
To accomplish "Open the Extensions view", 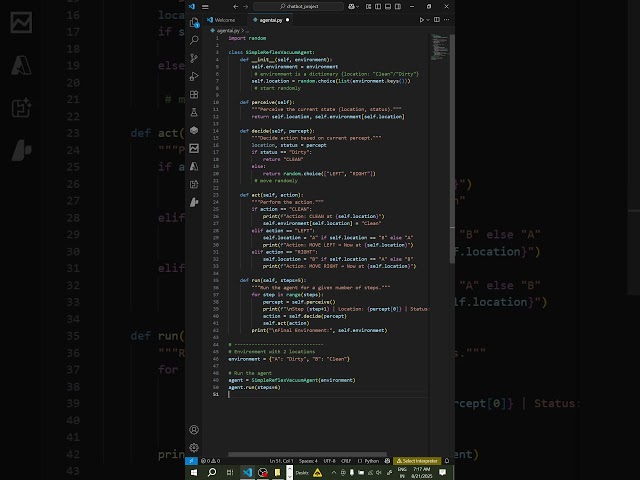I will pos(194,94).
